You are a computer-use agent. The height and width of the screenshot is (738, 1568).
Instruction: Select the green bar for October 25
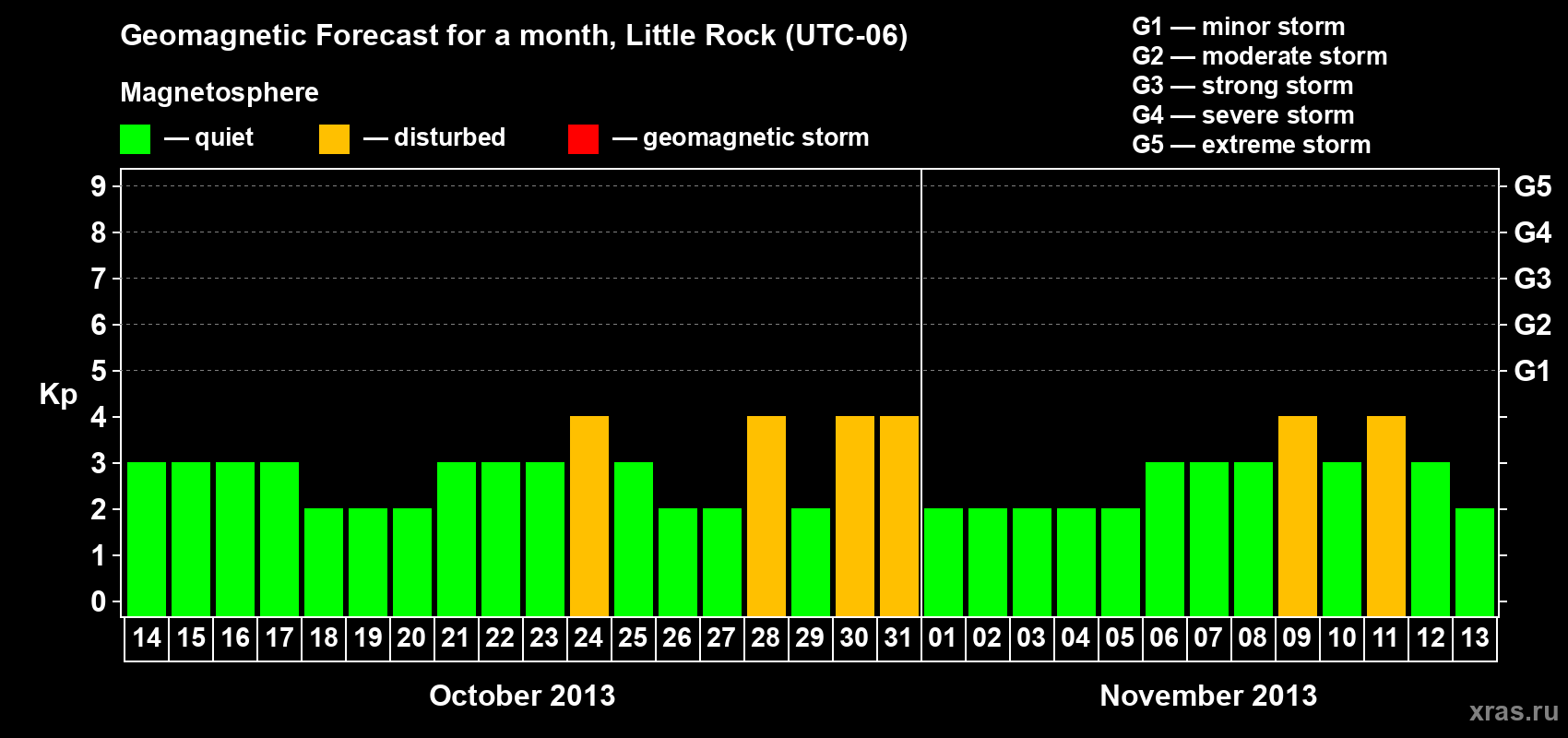click(x=634, y=540)
